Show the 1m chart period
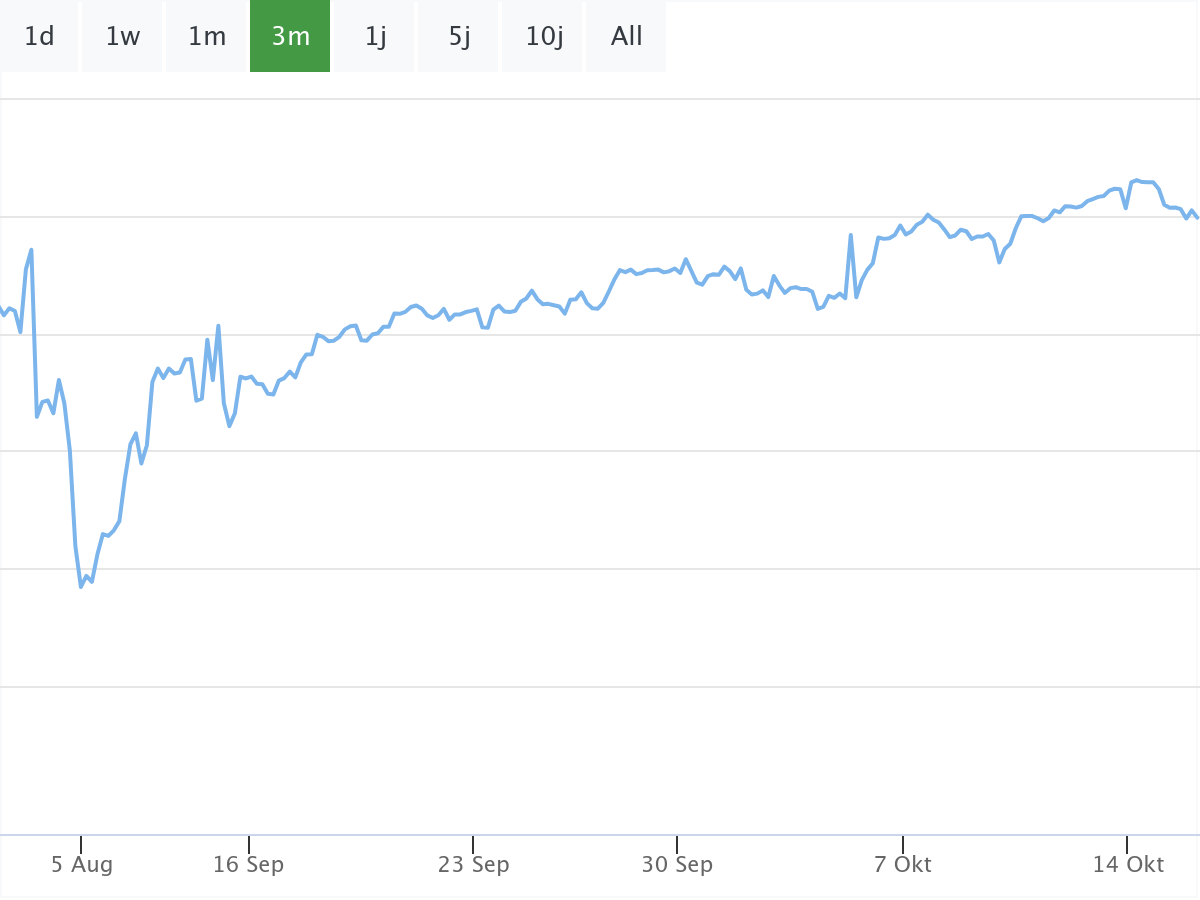This screenshot has height=900, width=1200. coord(207,37)
